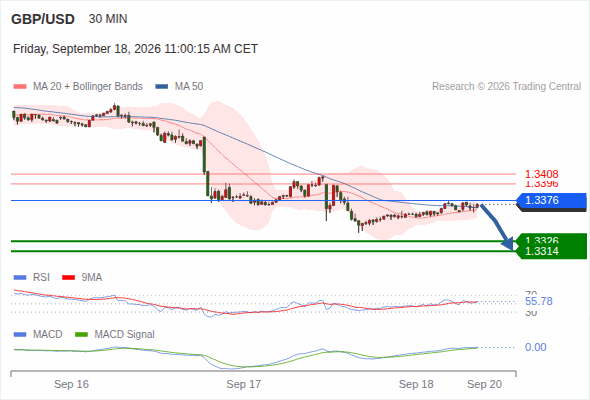The image size is (590, 400).
Task: Select the RSI legend marker
Action: pos(20,278)
